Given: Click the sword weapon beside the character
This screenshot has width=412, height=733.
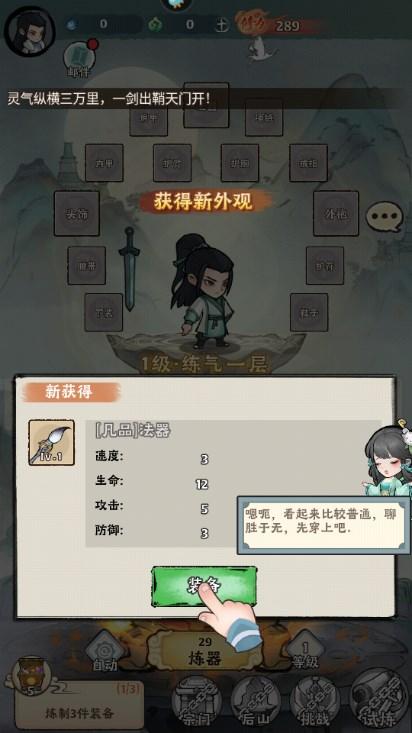Looking at the screenshot, I should [x=129, y=268].
